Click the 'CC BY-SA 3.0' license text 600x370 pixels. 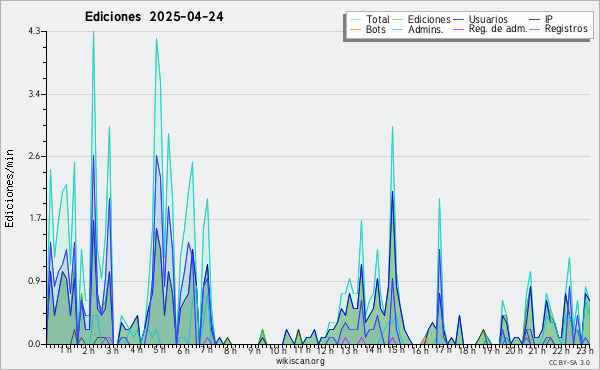tap(569, 362)
